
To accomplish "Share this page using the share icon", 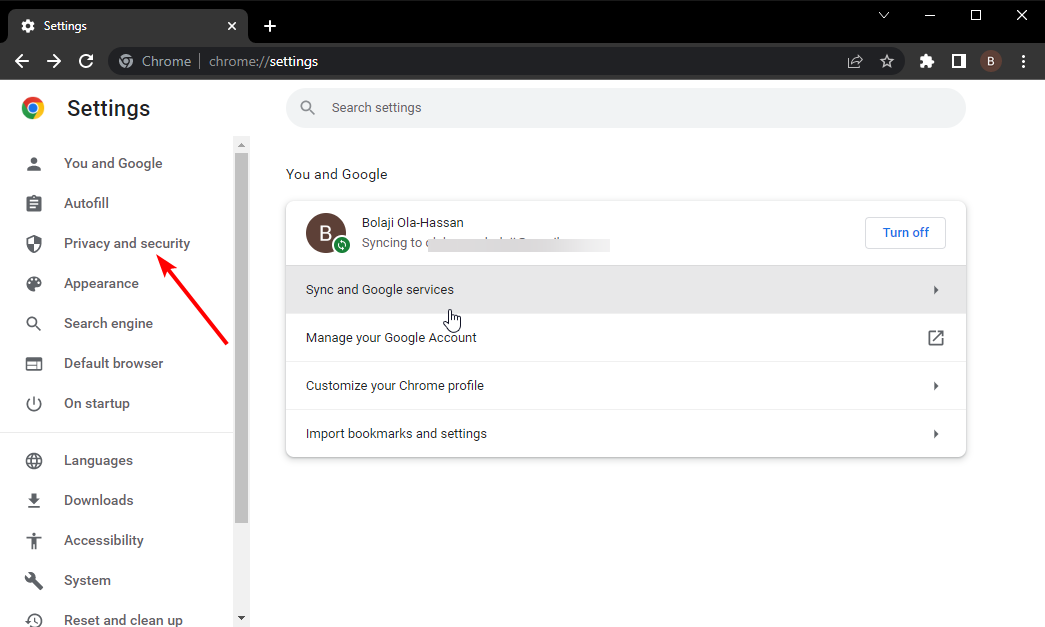I will [x=855, y=61].
